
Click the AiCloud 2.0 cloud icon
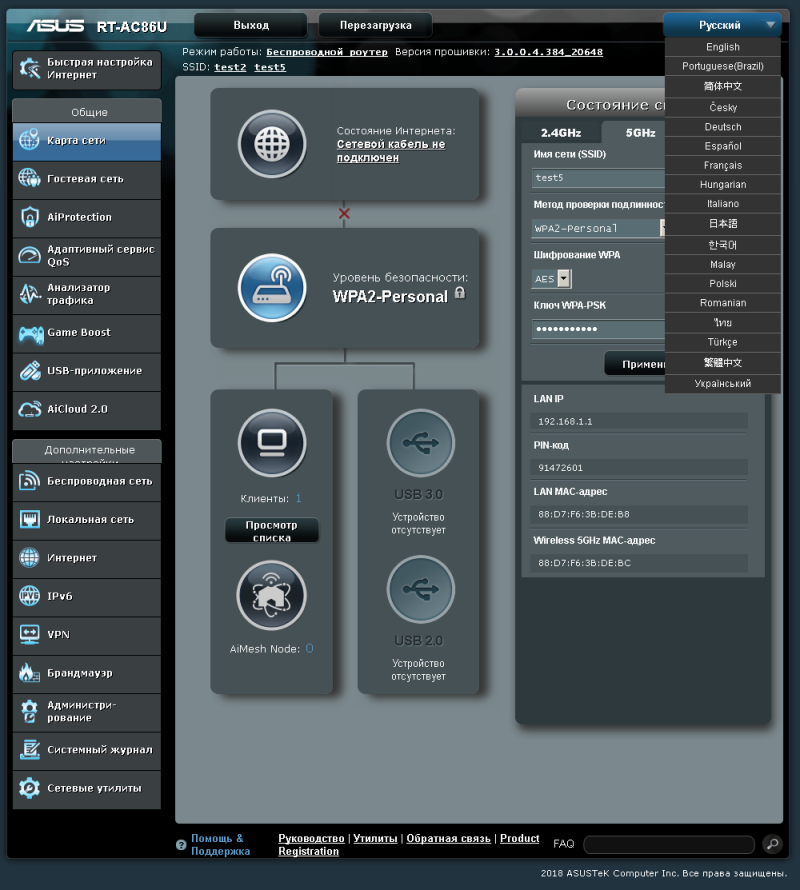point(30,409)
